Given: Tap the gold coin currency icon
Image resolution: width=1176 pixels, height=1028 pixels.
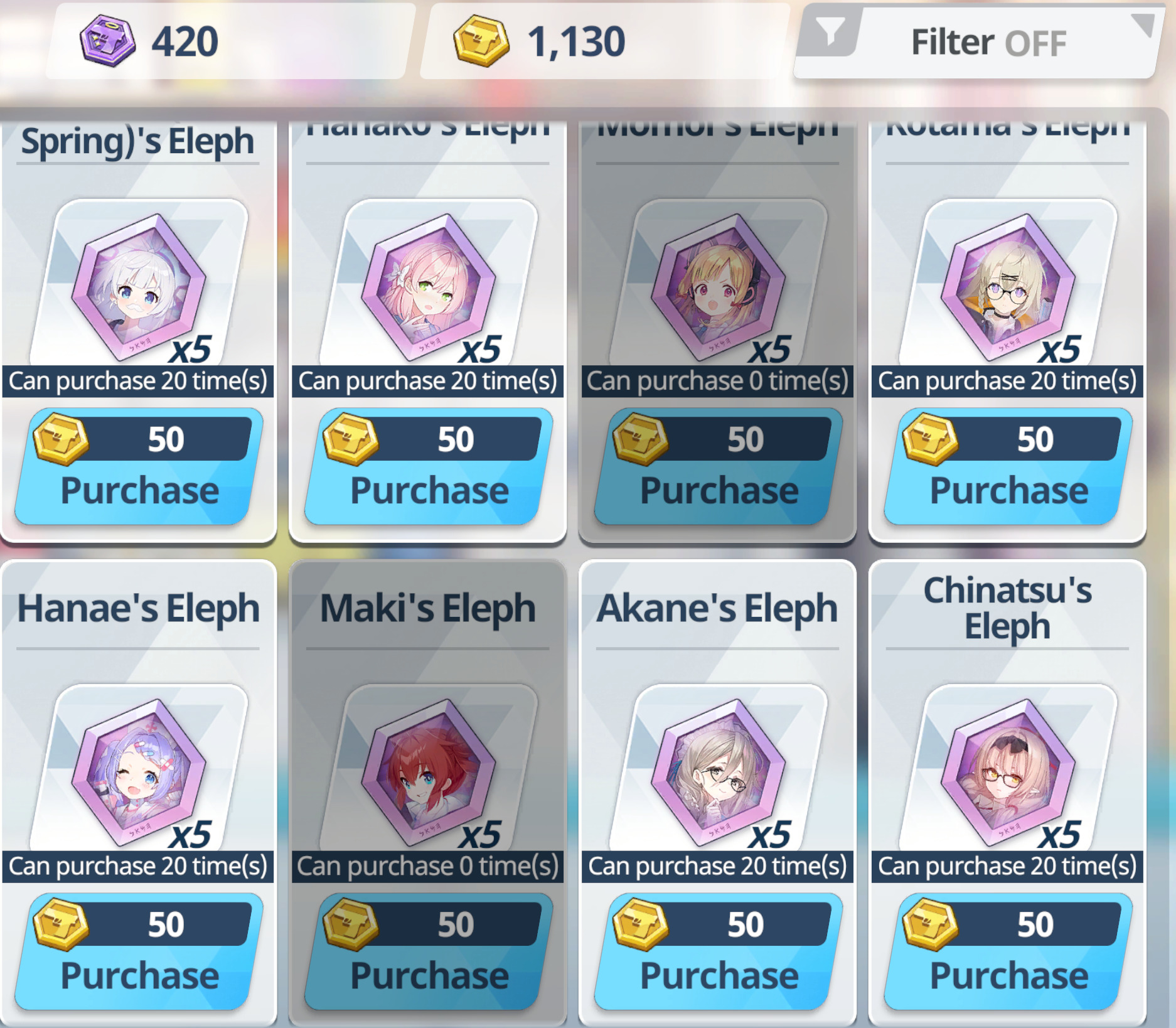Looking at the screenshot, I should click(481, 41).
